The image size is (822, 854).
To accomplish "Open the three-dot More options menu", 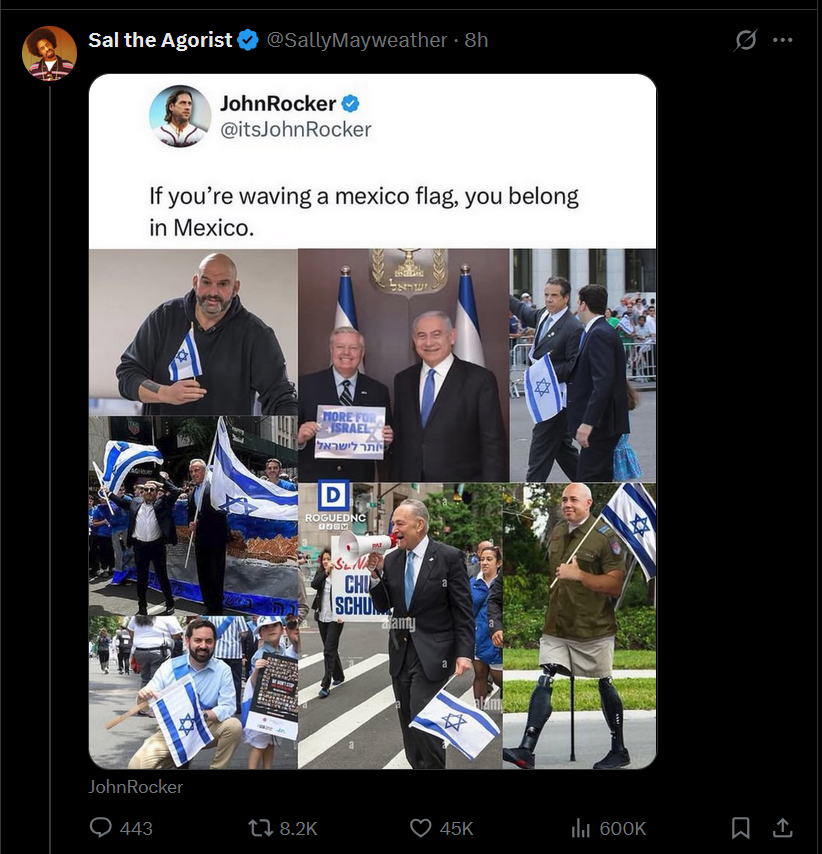I will (x=783, y=40).
